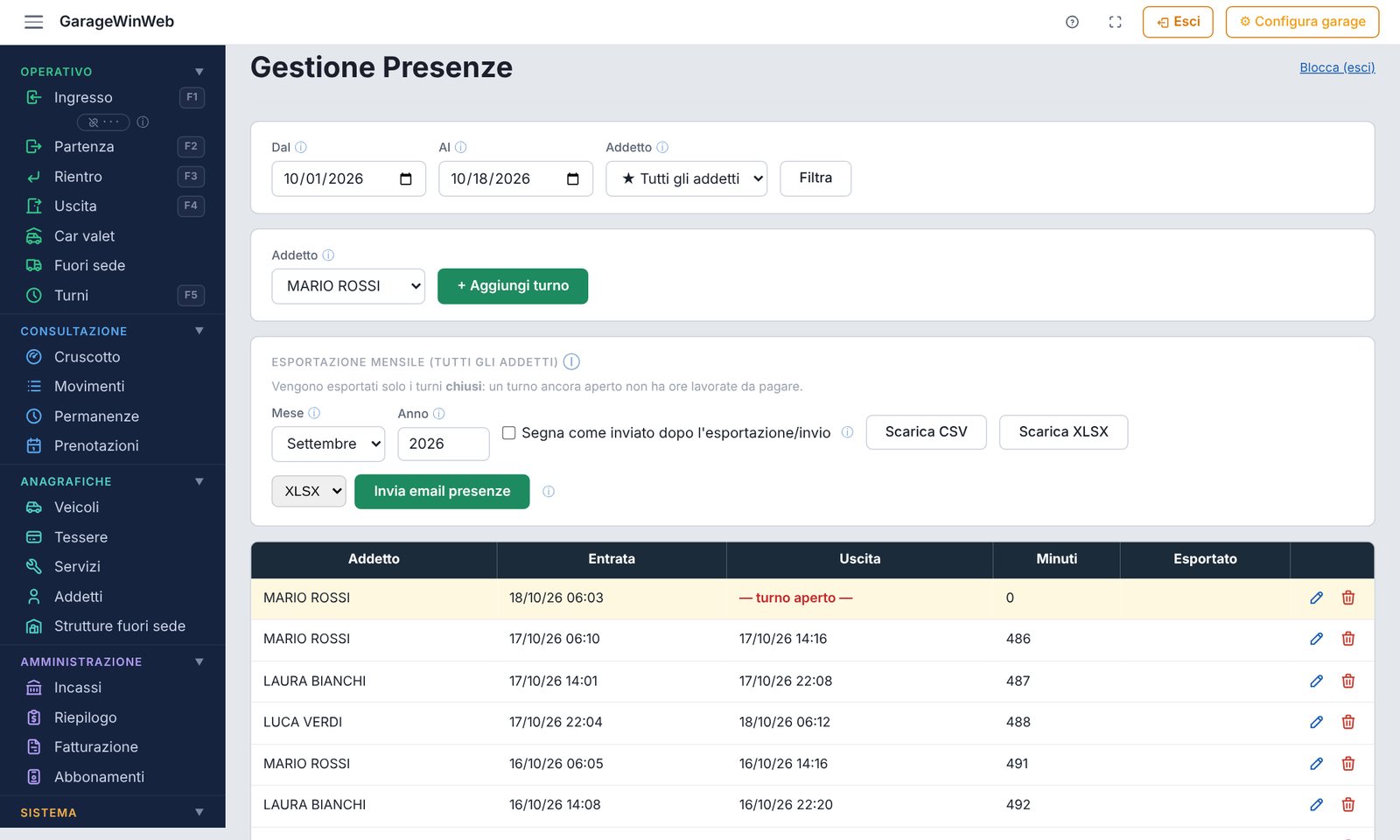
Task: Download with Scarica XLSX button
Action: [1063, 432]
